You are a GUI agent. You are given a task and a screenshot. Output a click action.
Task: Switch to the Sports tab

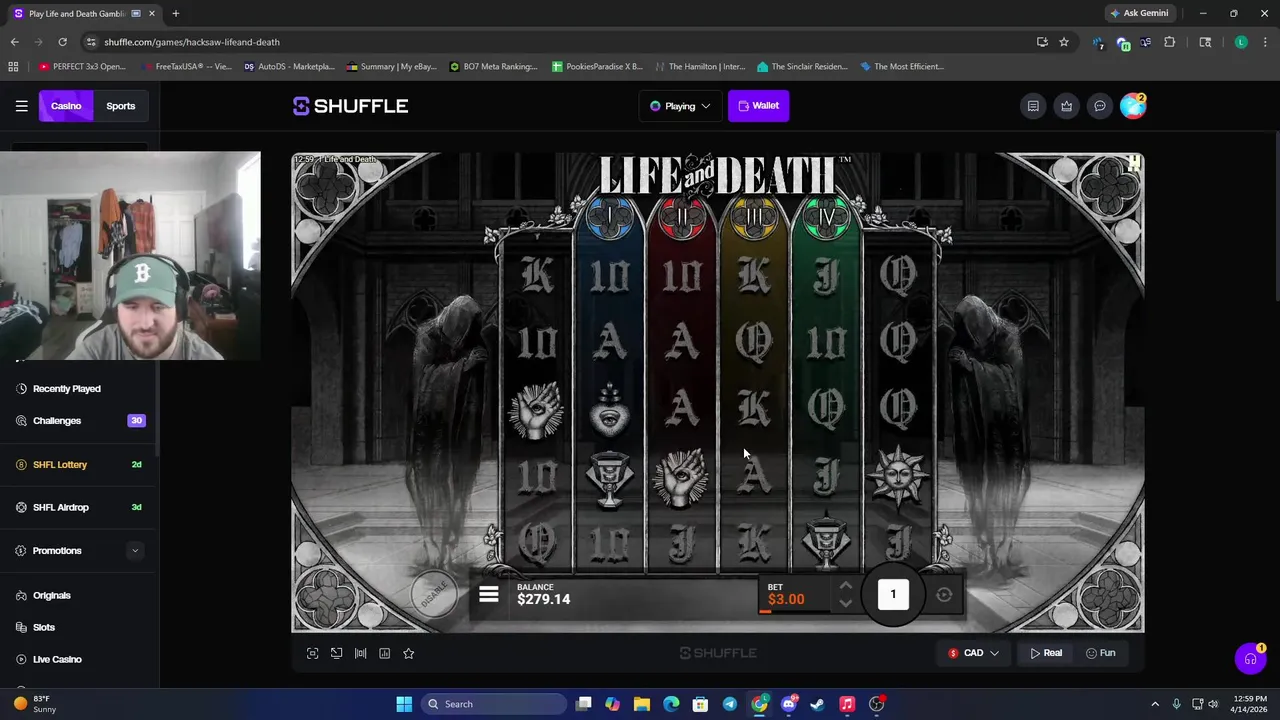click(121, 106)
